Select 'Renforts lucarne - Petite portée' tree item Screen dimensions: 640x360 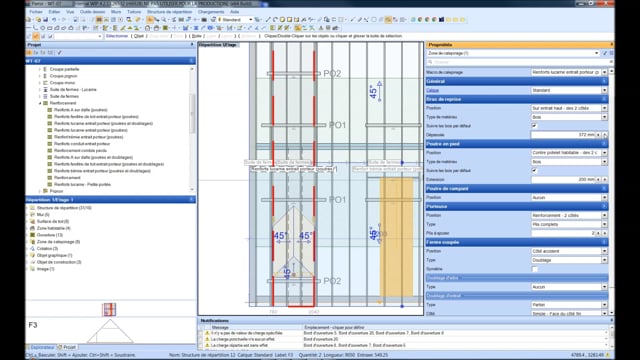click(x=82, y=184)
